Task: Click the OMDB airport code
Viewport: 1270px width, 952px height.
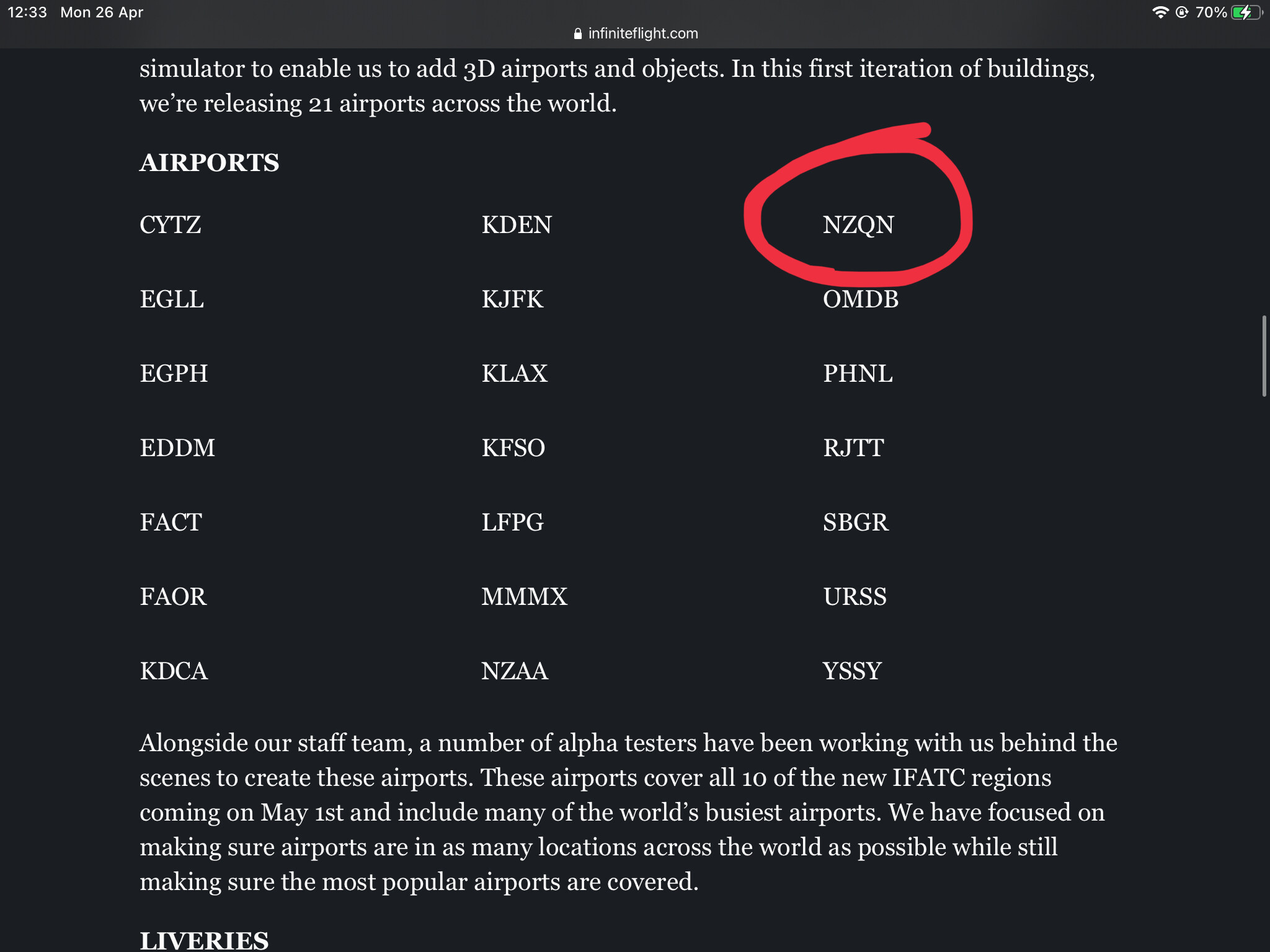Action: pos(861,299)
